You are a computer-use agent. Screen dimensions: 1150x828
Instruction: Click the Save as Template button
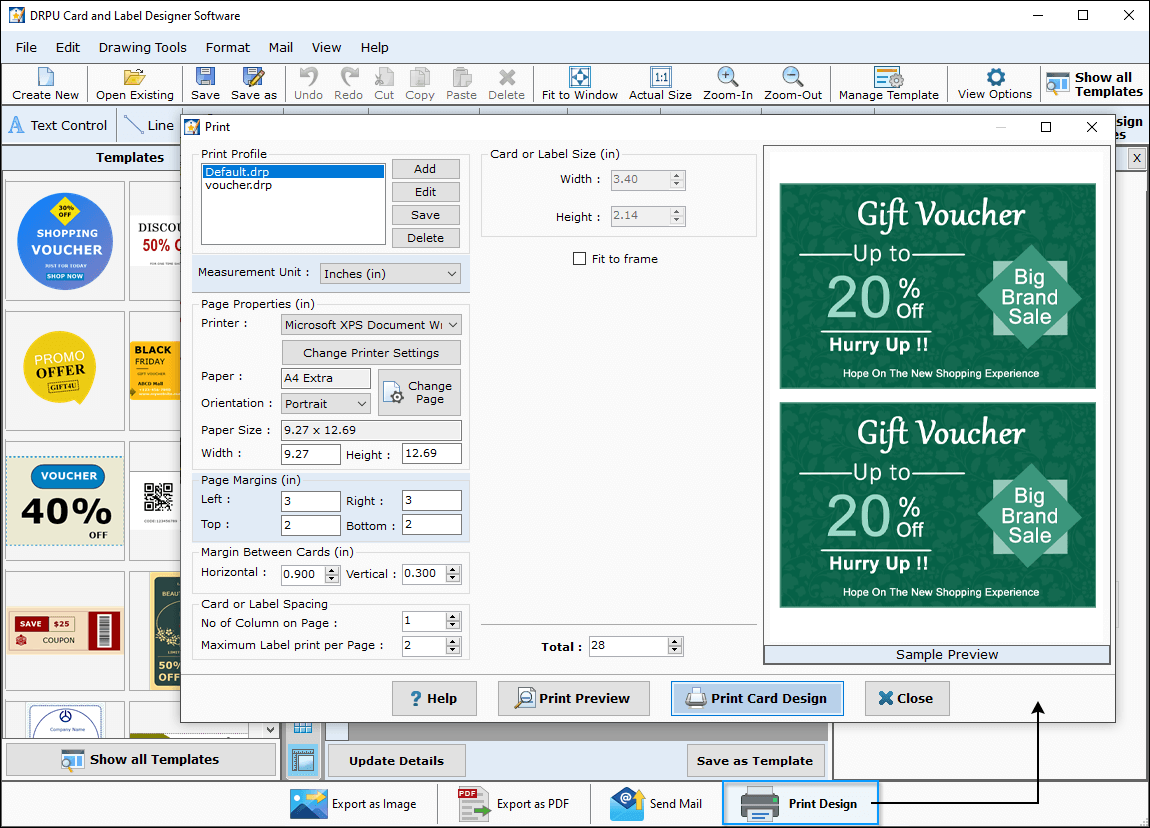coord(755,761)
